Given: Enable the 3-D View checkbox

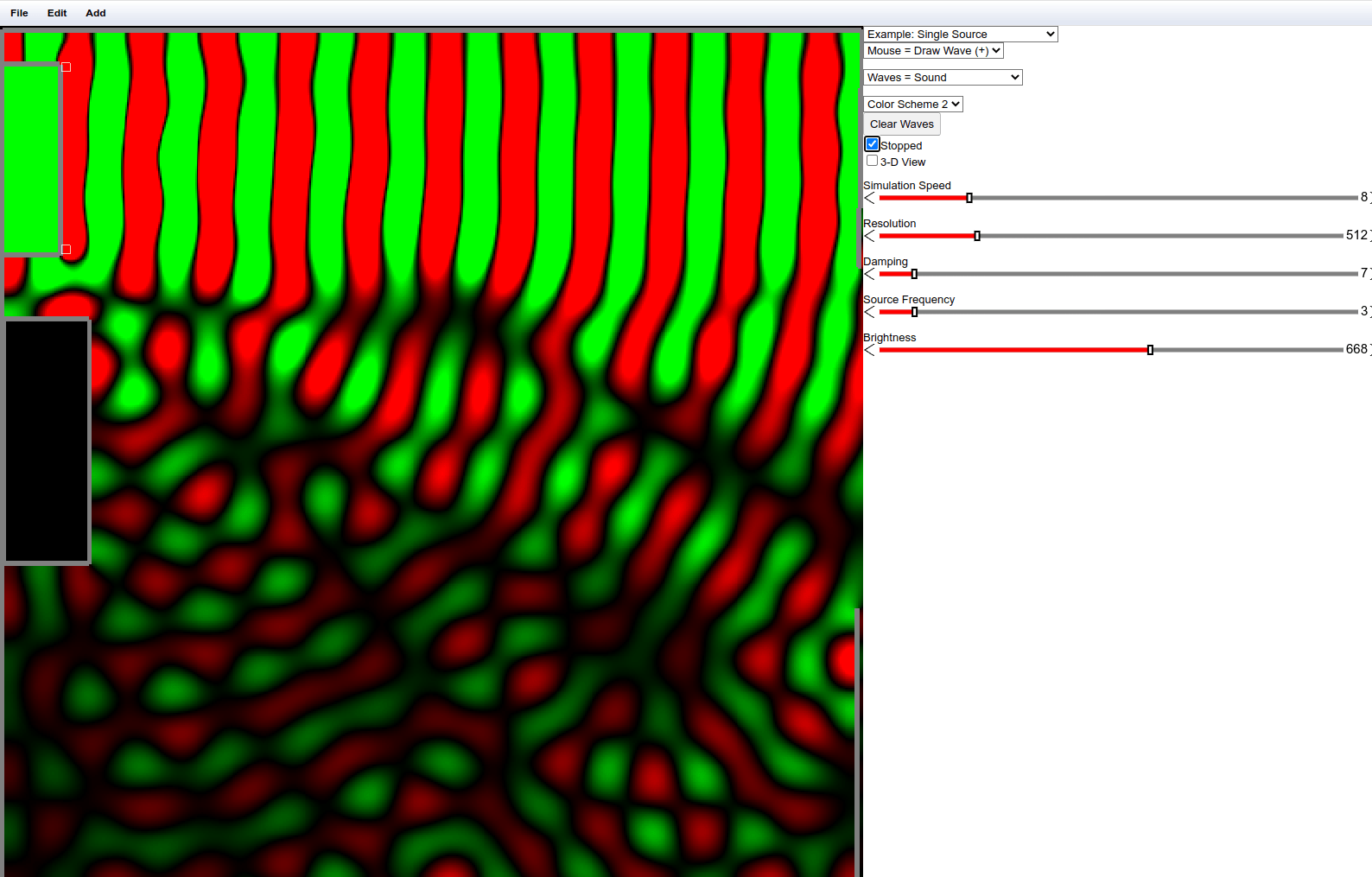Looking at the screenshot, I should click(x=872, y=161).
